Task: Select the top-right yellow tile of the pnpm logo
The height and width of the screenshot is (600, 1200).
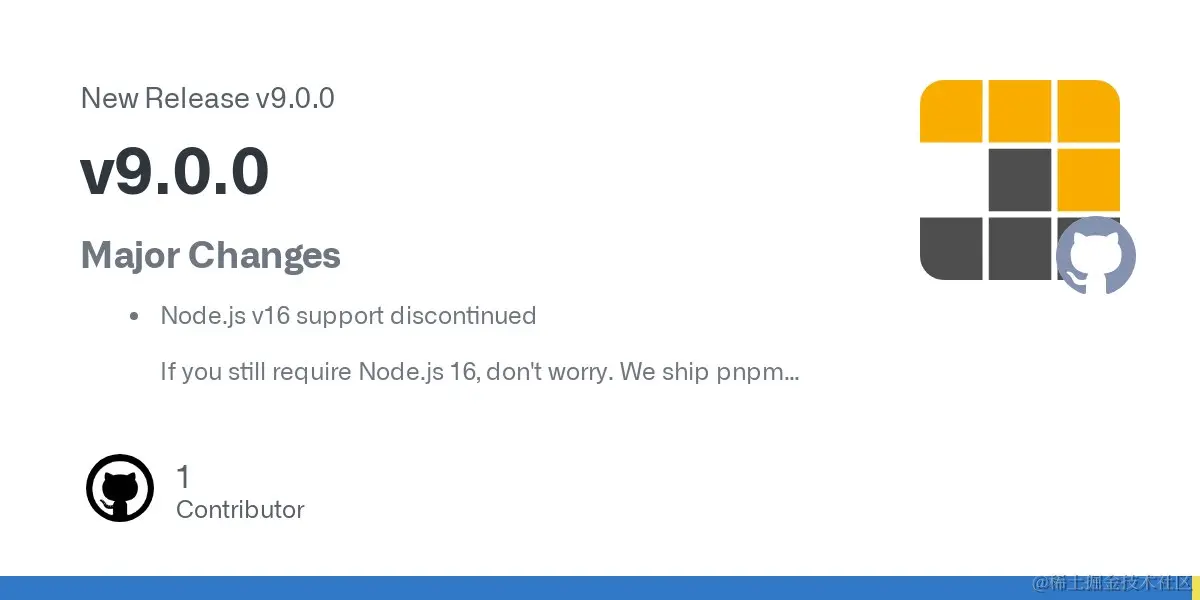Action: coord(1088,111)
